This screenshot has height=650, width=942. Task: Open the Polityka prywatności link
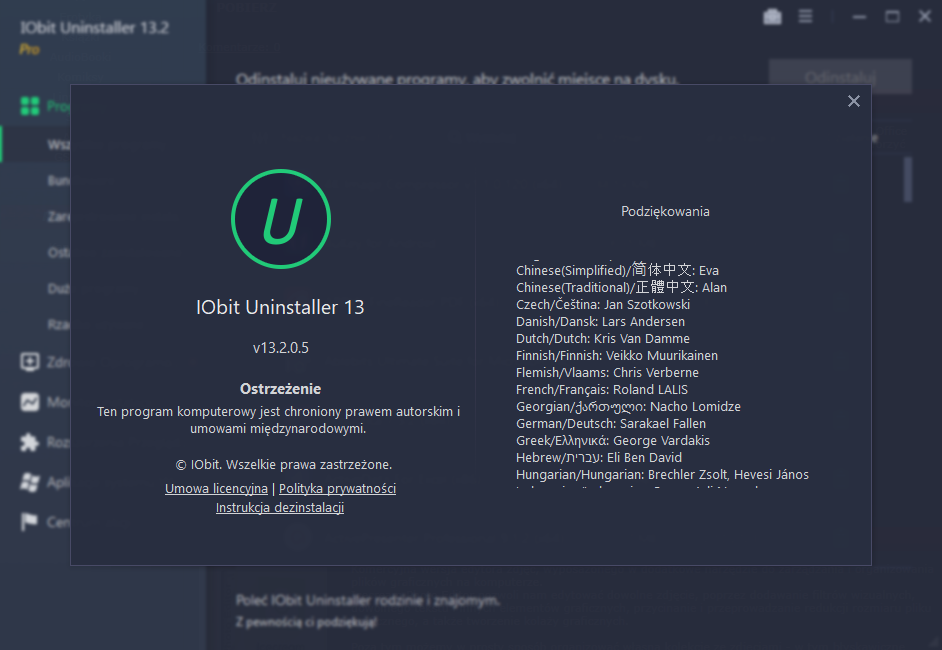click(x=337, y=488)
